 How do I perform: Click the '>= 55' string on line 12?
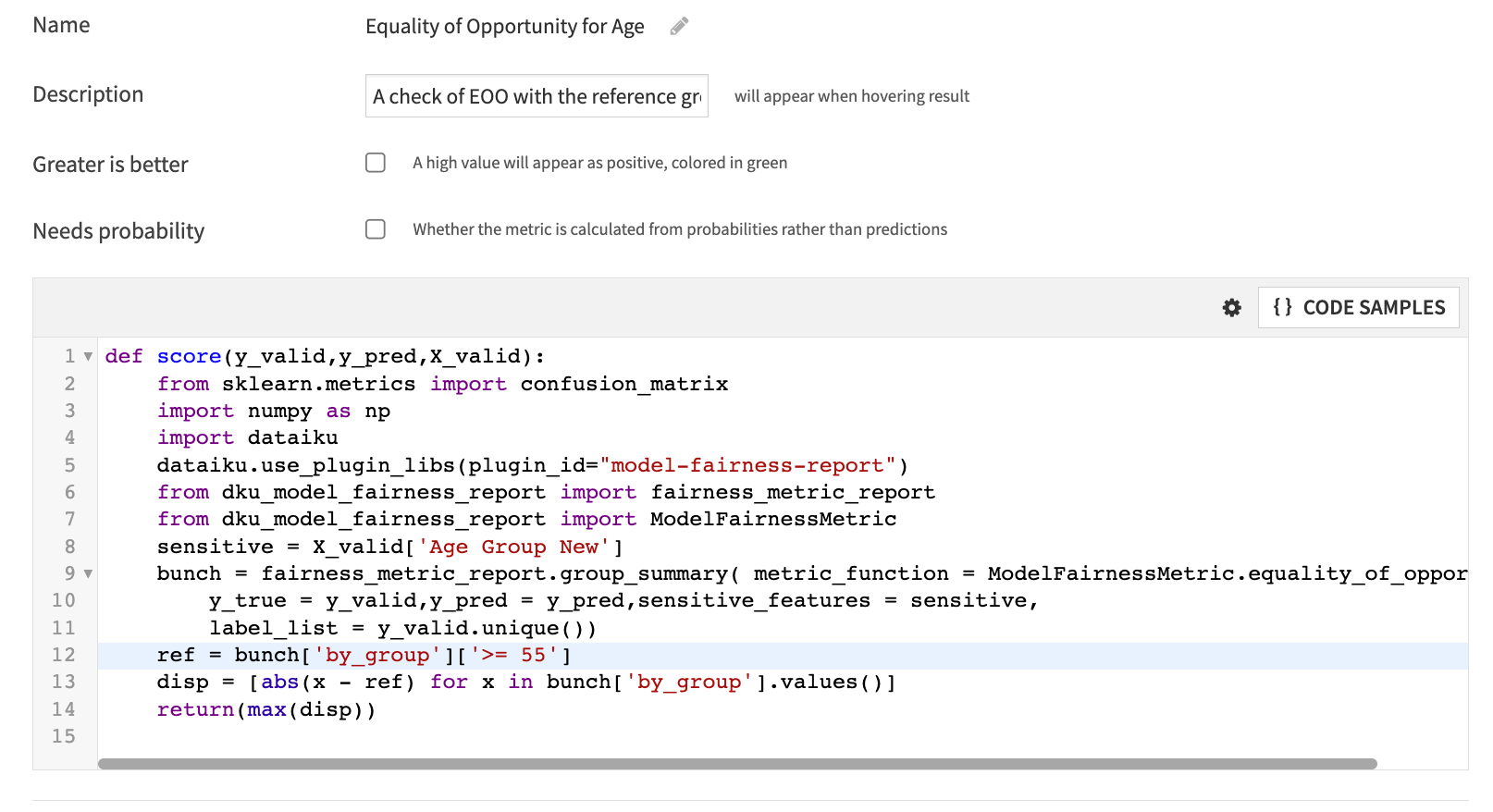point(513,656)
